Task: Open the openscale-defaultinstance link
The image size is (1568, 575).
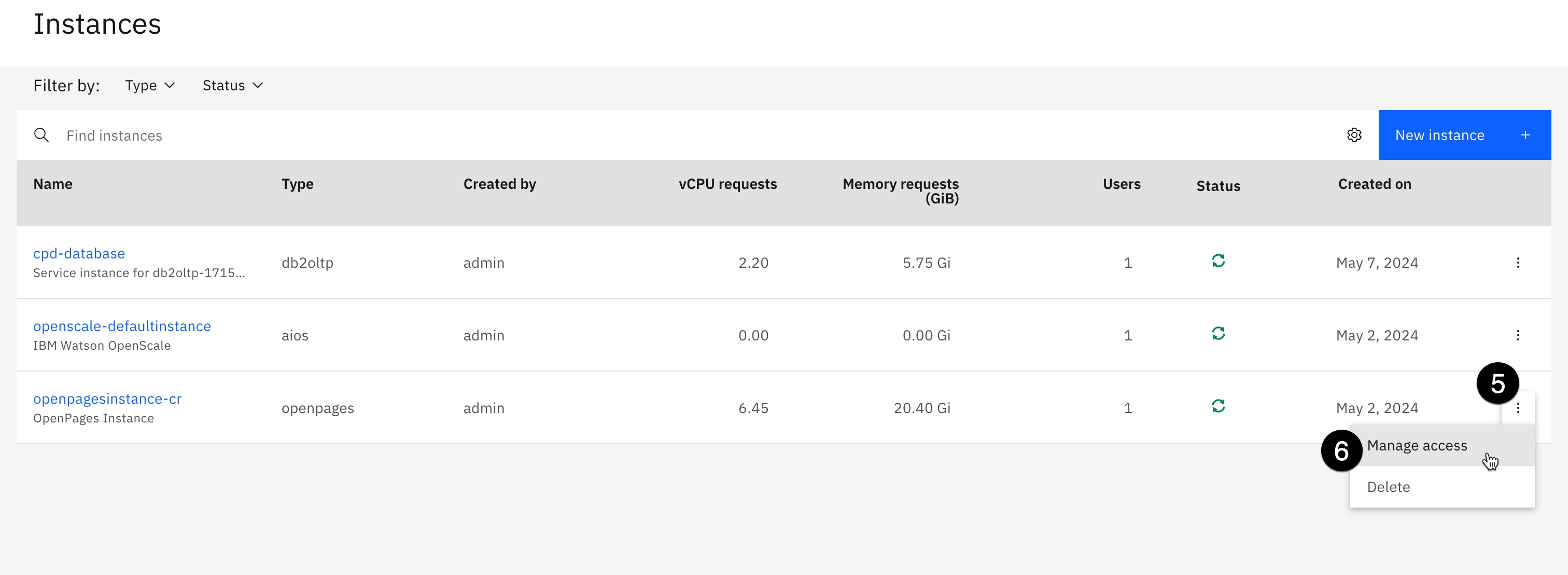Action: point(122,326)
